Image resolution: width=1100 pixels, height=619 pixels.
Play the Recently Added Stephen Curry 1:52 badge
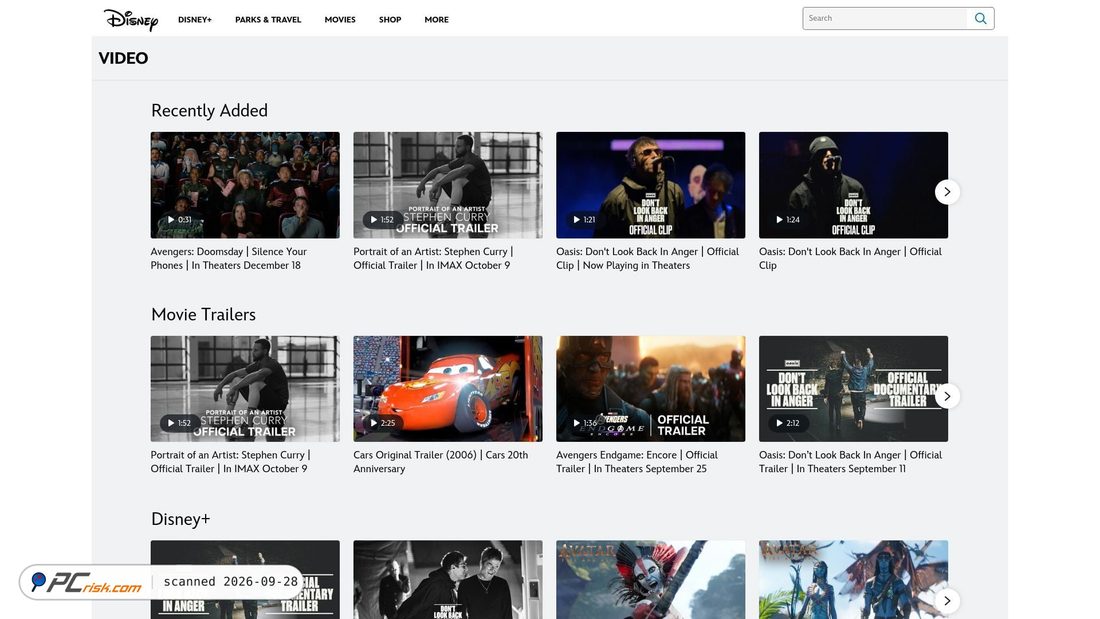click(x=382, y=220)
